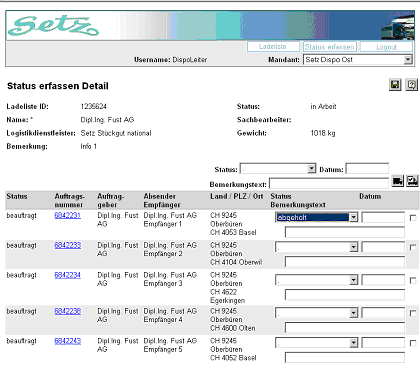The height and width of the screenshot is (373, 420).
Task: Click the Setz logo in the banner
Action: point(53,26)
